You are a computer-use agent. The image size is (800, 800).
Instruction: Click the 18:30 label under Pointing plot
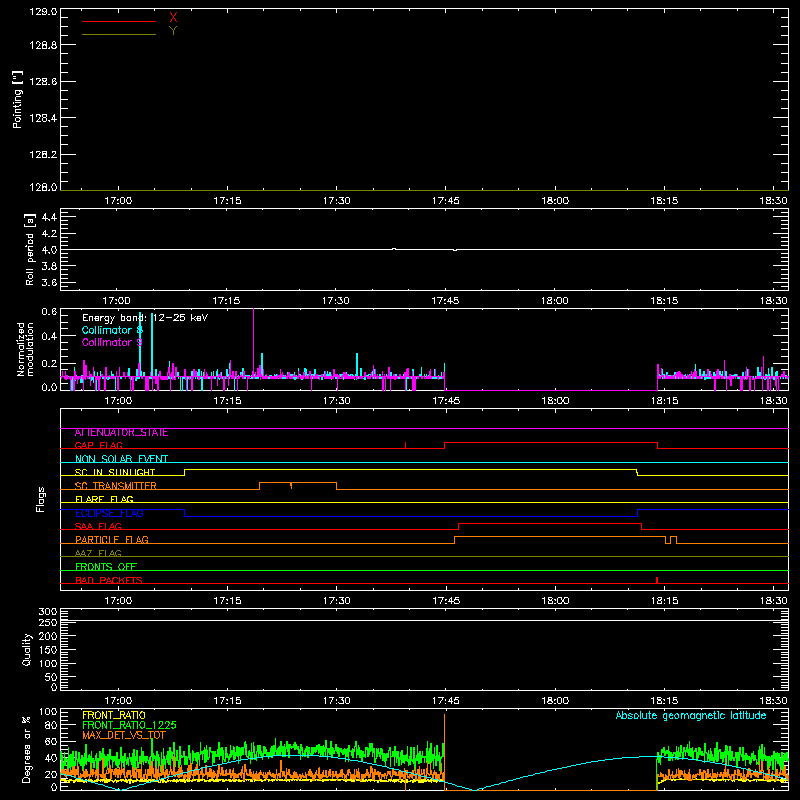pyautogui.click(x=773, y=201)
